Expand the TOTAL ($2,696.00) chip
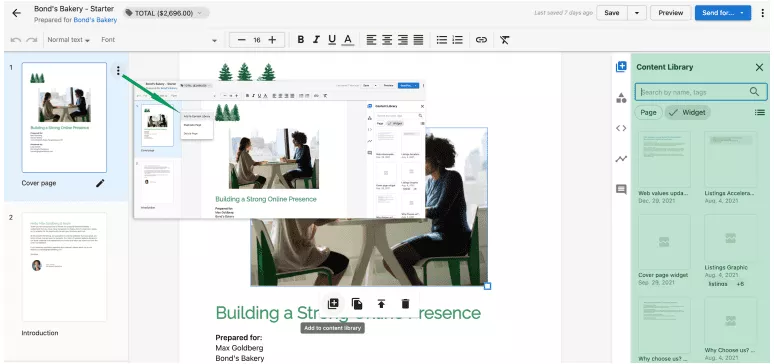The height and width of the screenshot is (364, 774). tap(166, 13)
